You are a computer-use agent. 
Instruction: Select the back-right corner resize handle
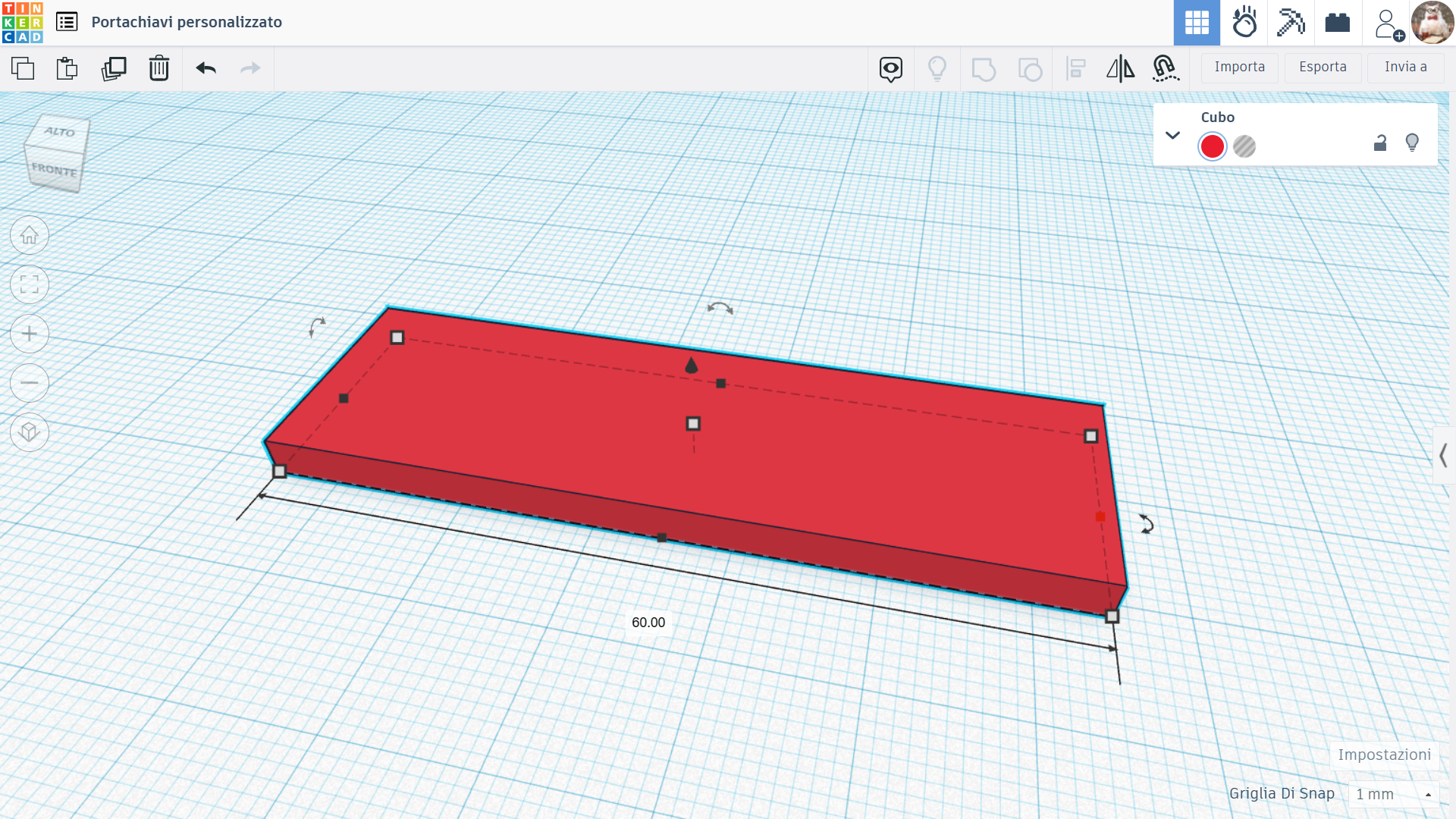1090,436
